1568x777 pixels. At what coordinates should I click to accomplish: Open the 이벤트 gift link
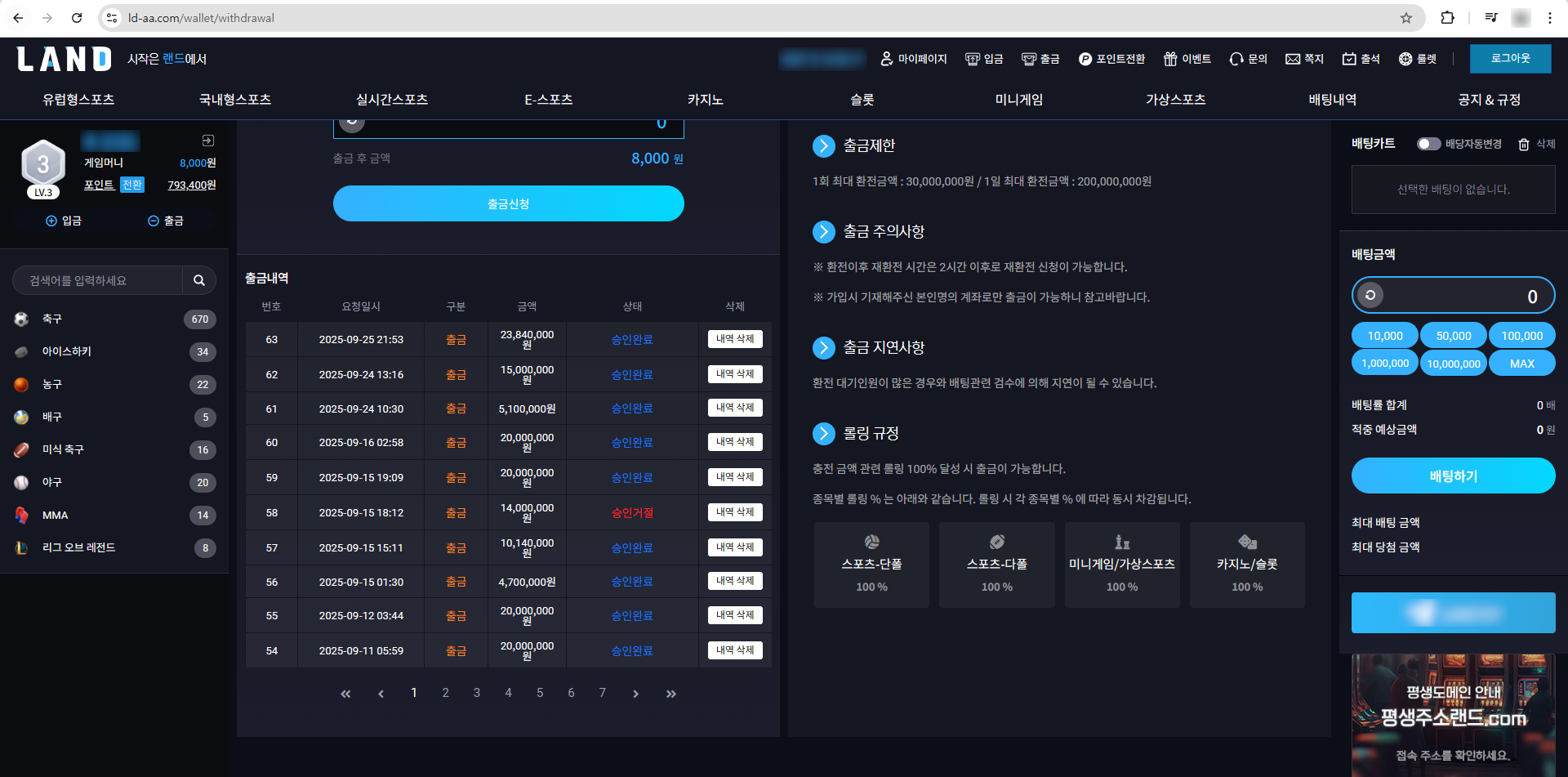(1187, 59)
